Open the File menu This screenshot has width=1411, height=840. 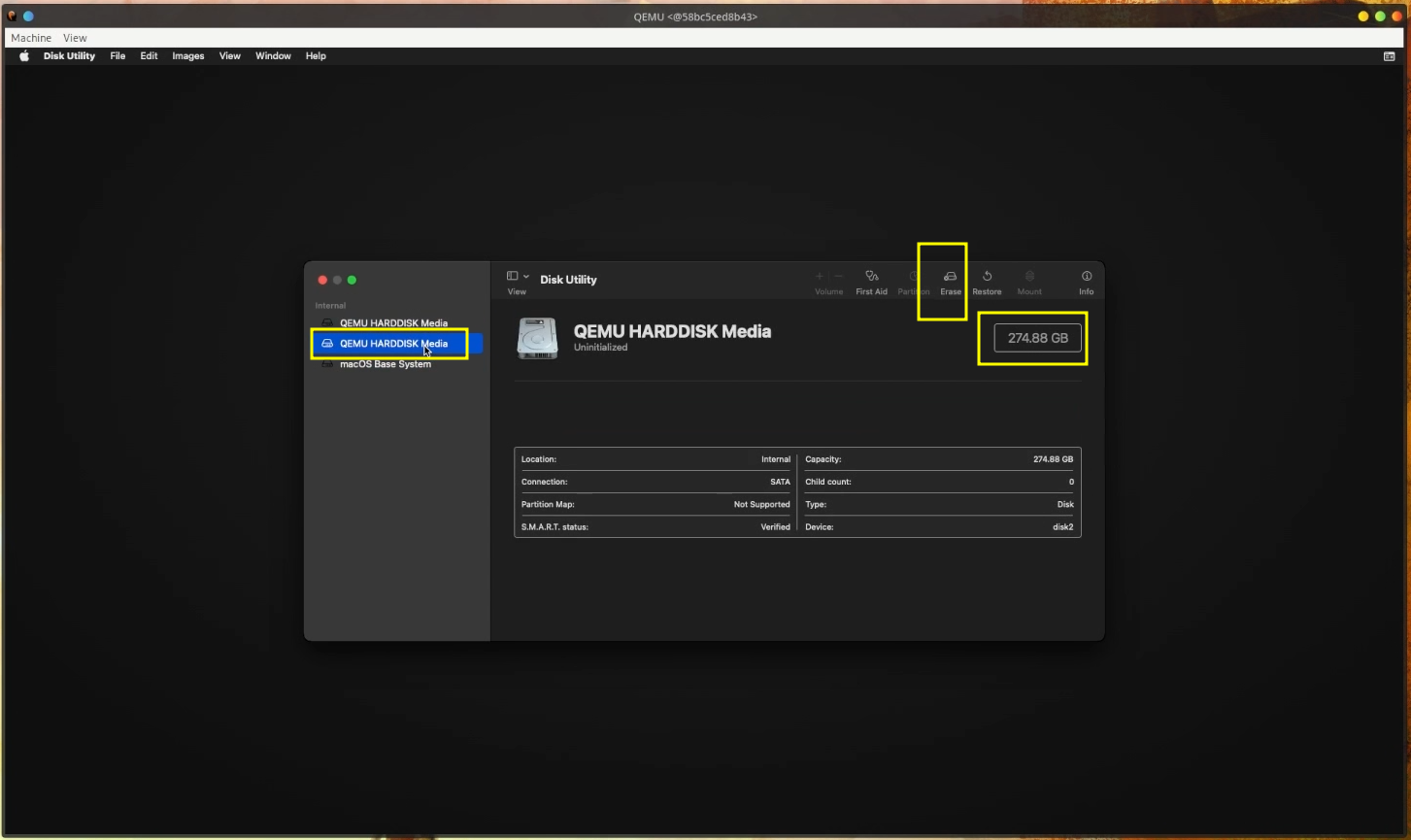(x=118, y=56)
